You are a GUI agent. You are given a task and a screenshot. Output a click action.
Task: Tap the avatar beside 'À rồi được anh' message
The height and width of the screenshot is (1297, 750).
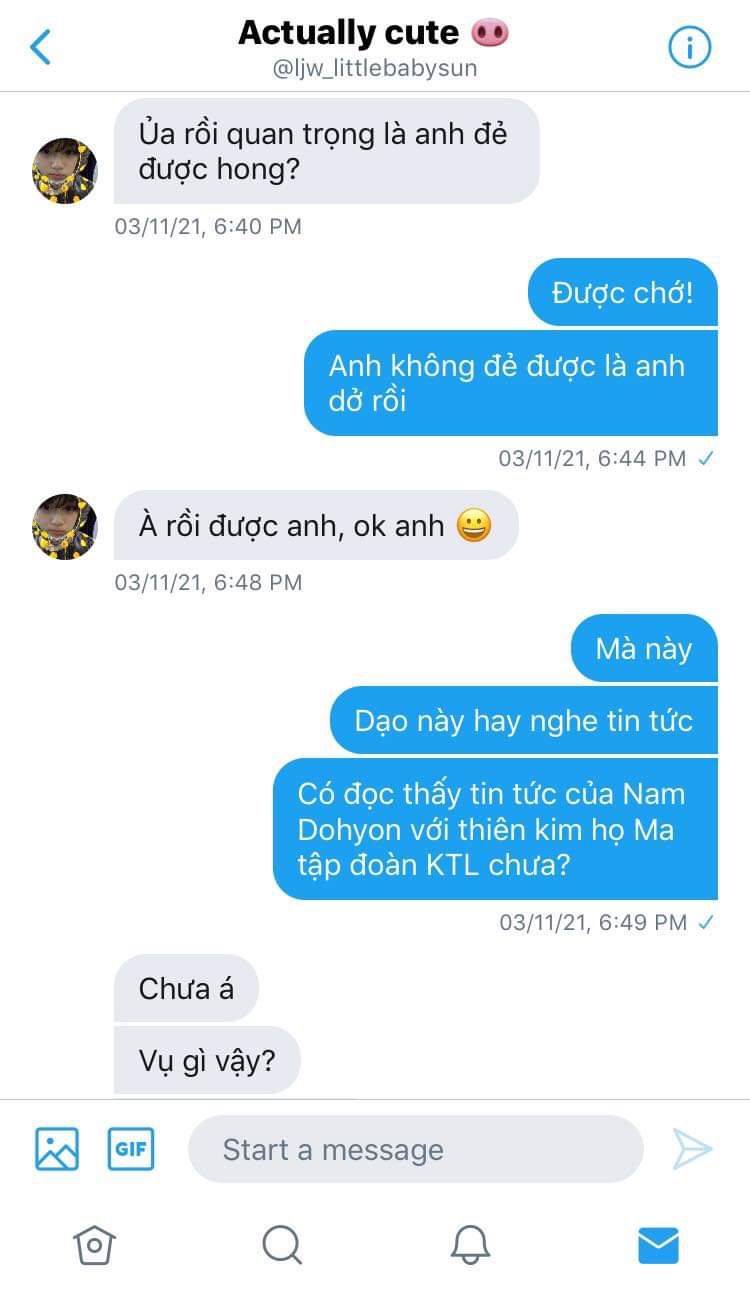pos(65,526)
